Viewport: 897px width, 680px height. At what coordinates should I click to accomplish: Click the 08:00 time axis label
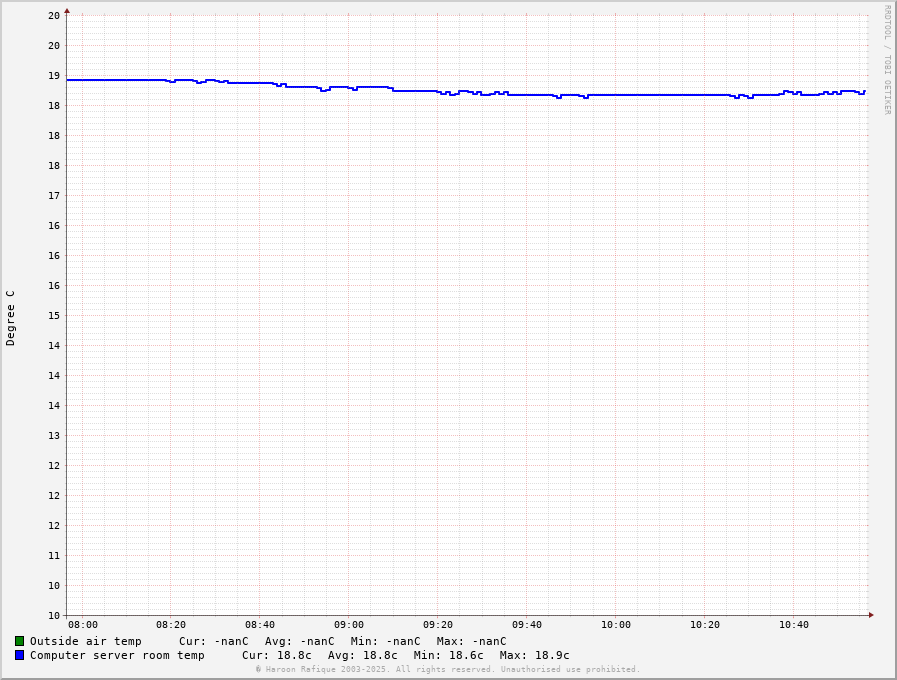pos(83,625)
